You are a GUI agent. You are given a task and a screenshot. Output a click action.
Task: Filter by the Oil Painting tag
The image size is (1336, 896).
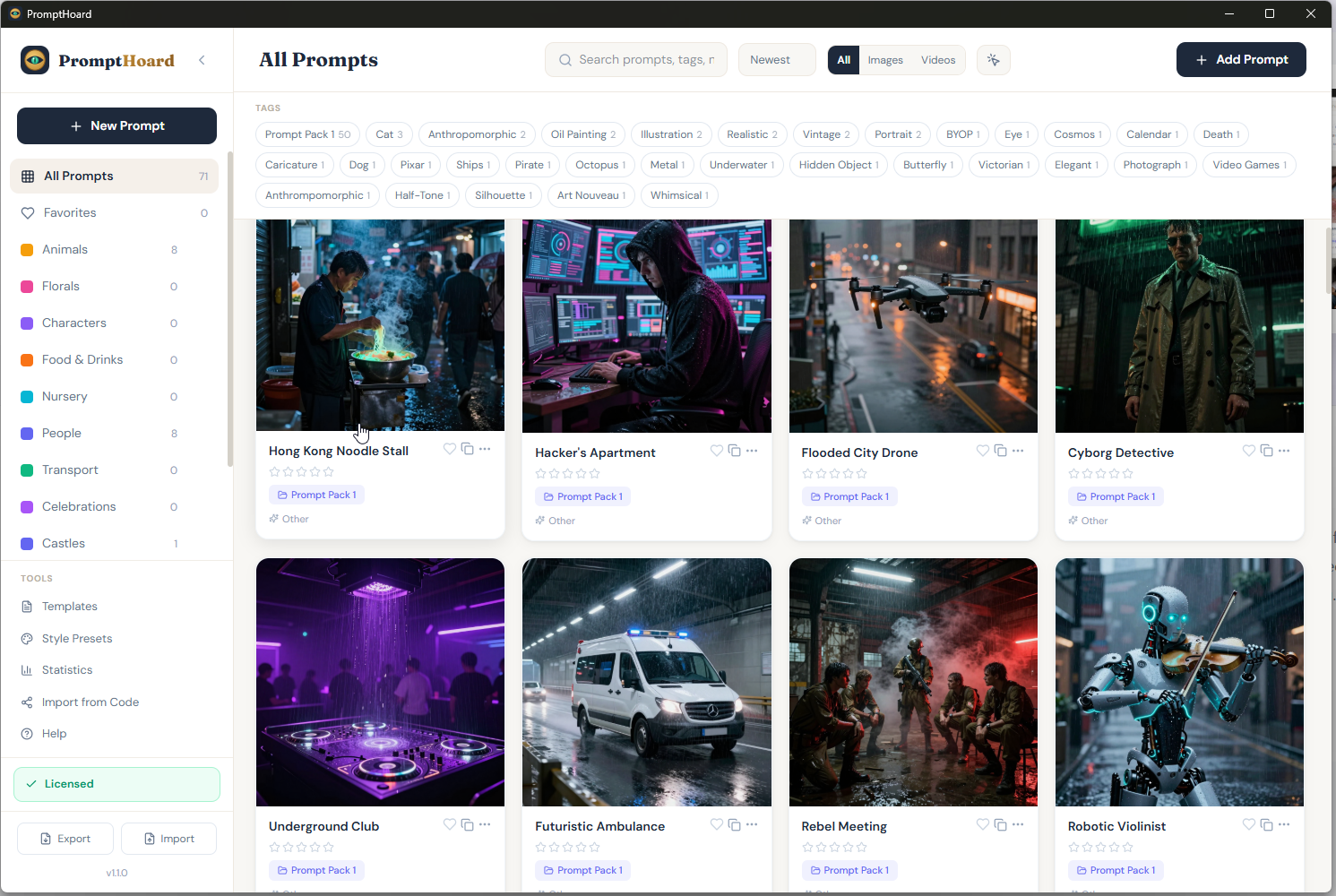tap(582, 134)
